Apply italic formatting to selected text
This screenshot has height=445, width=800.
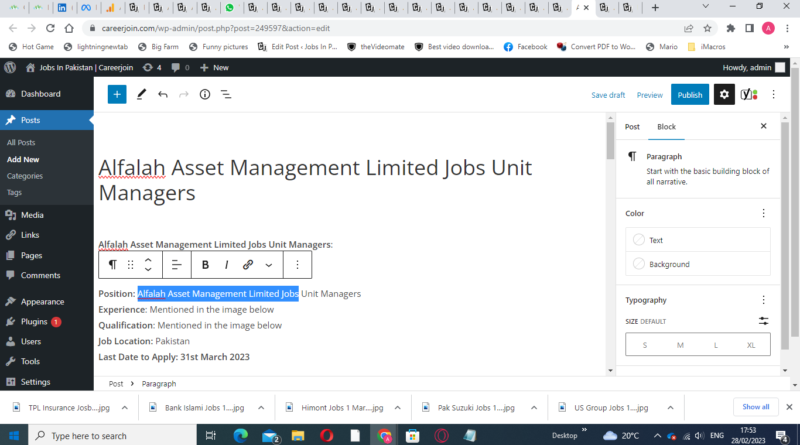pos(226,265)
